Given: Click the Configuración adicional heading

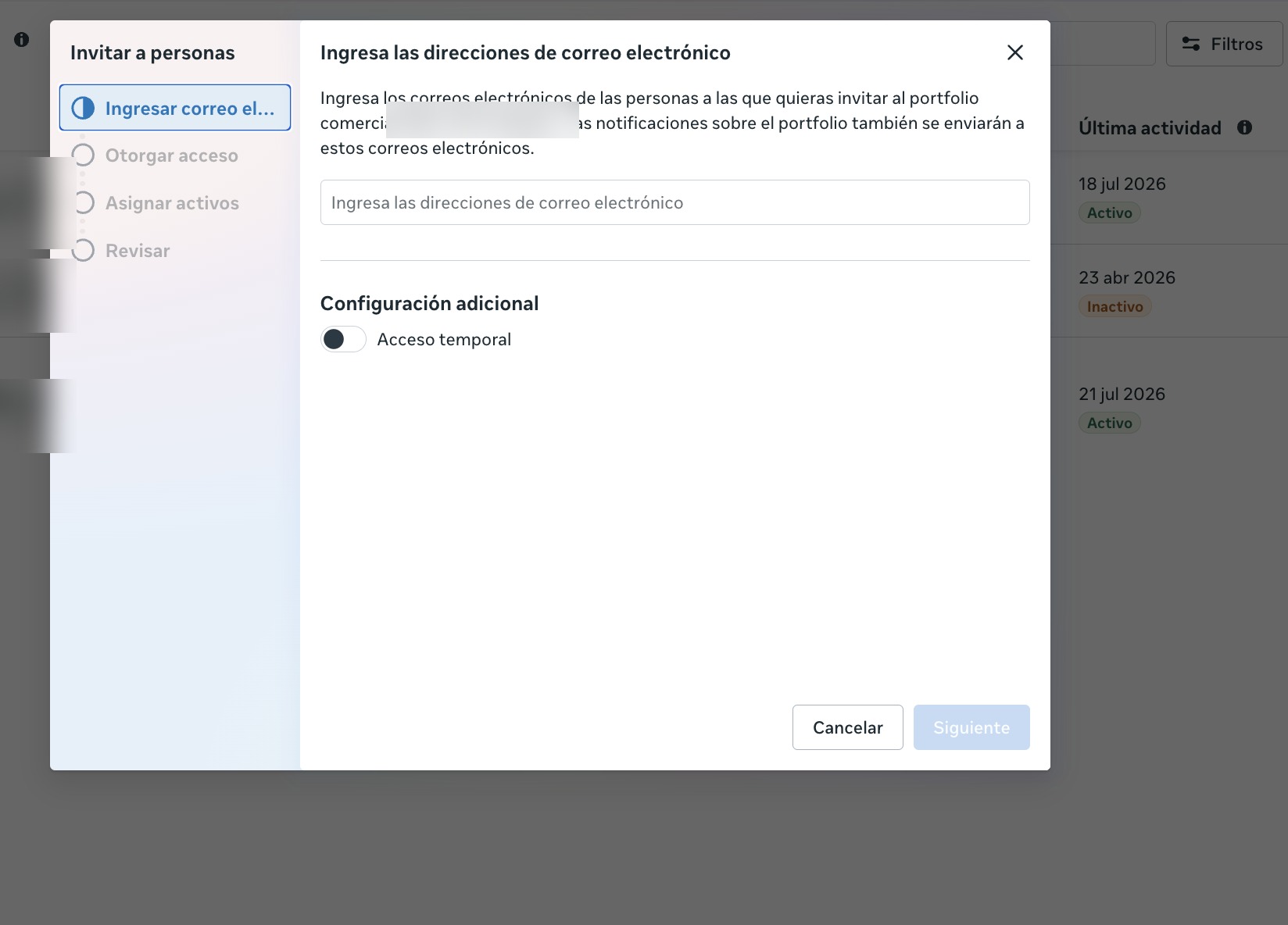Looking at the screenshot, I should click(429, 303).
